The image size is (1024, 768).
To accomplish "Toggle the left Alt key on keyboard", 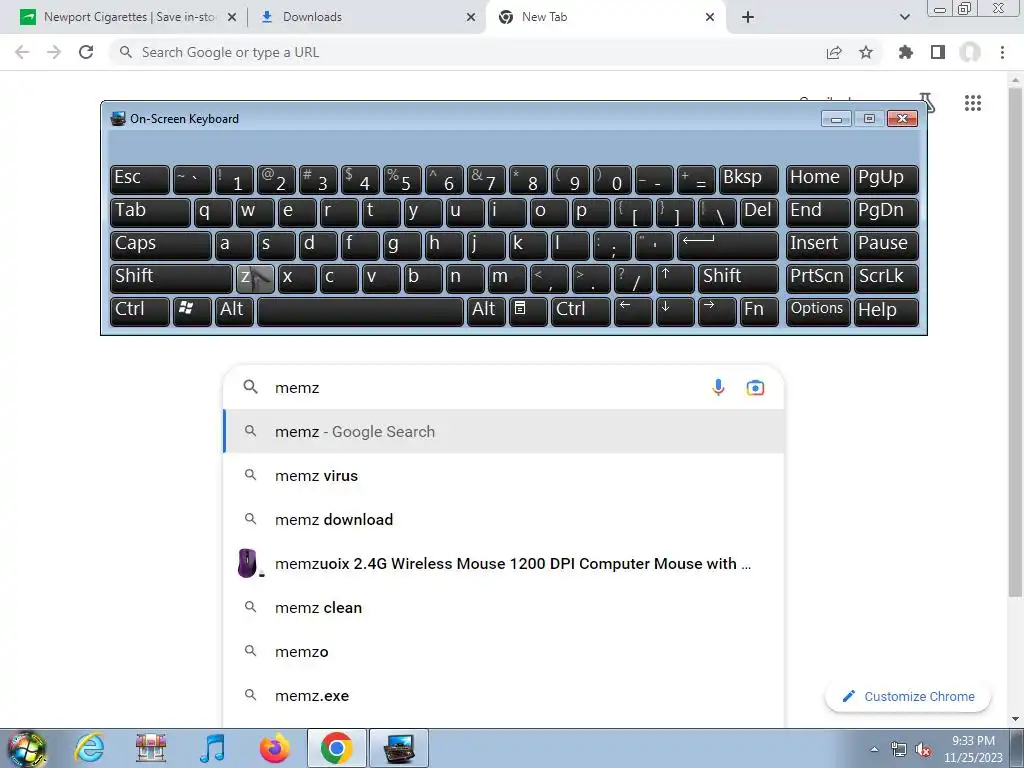I will click(234, 311).
